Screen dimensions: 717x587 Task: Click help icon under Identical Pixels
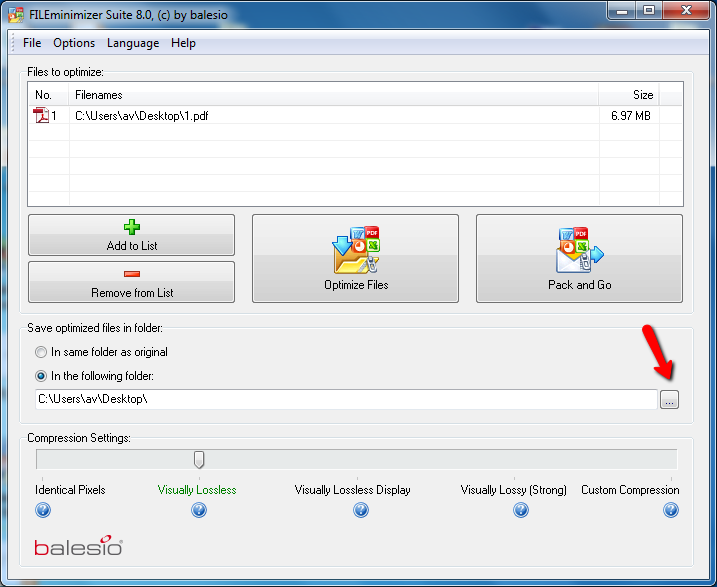43,510
